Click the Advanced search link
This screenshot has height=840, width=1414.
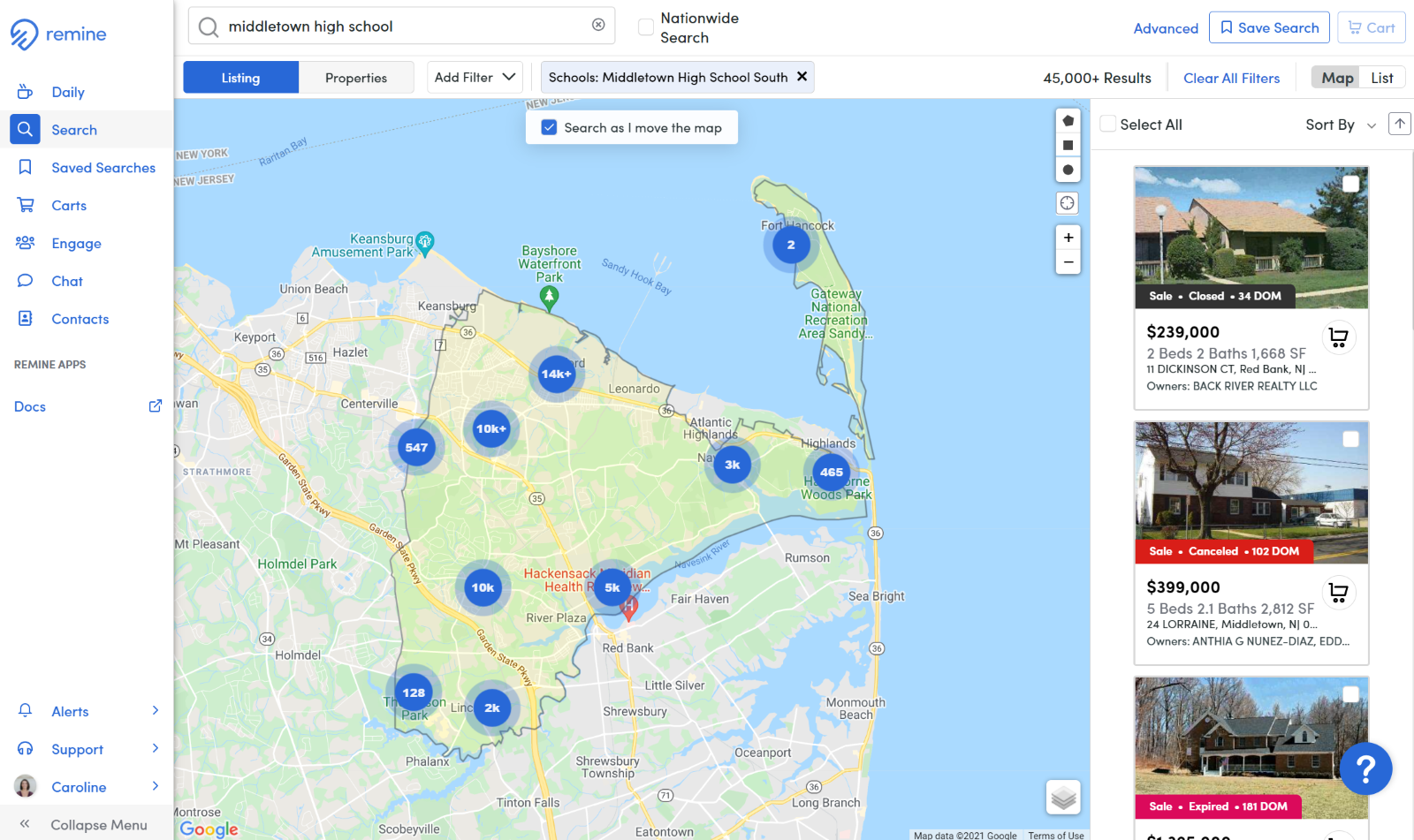(x=1166, y=28)
